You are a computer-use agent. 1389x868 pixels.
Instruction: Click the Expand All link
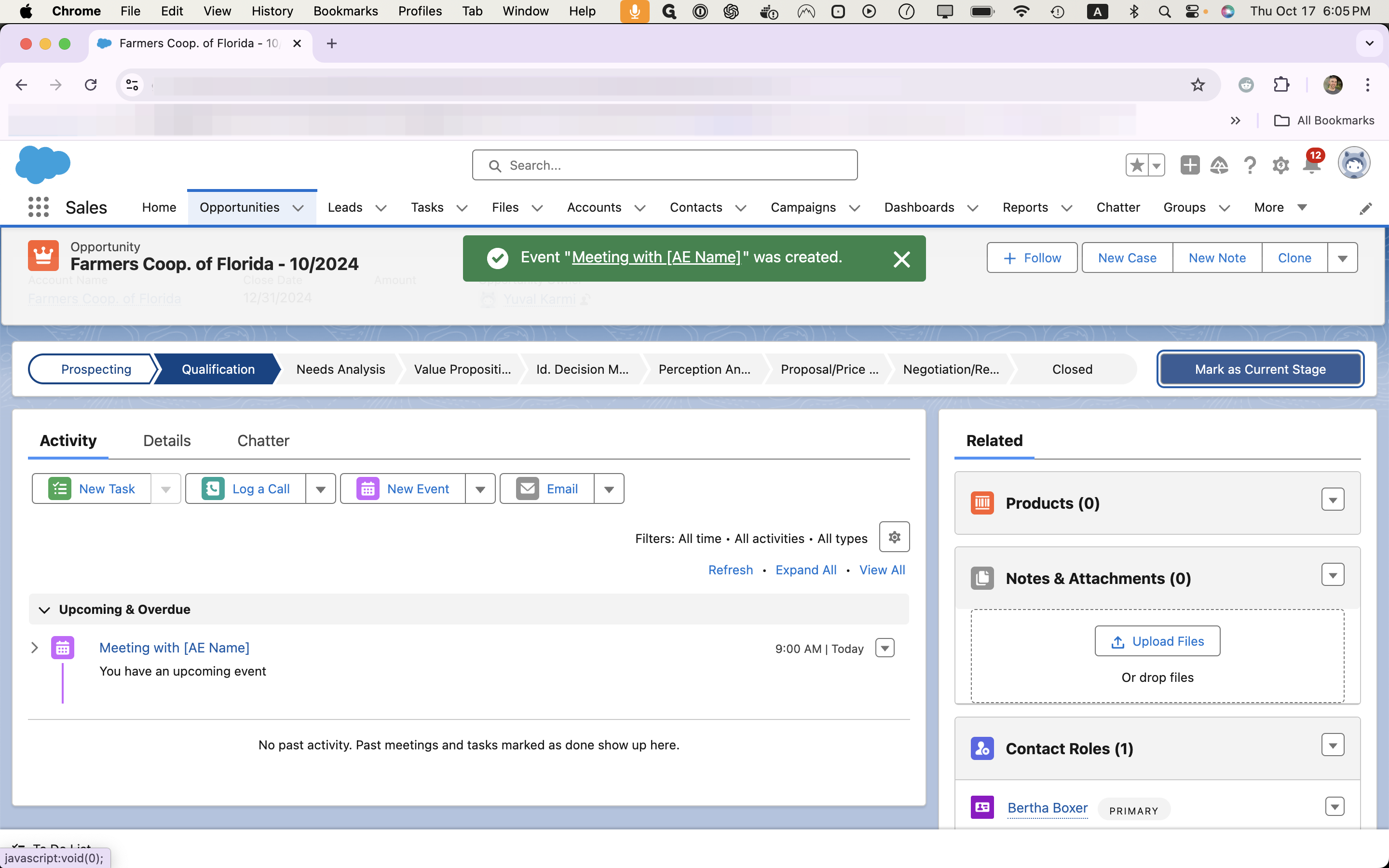pyautogui.click(x=806, y=570)
